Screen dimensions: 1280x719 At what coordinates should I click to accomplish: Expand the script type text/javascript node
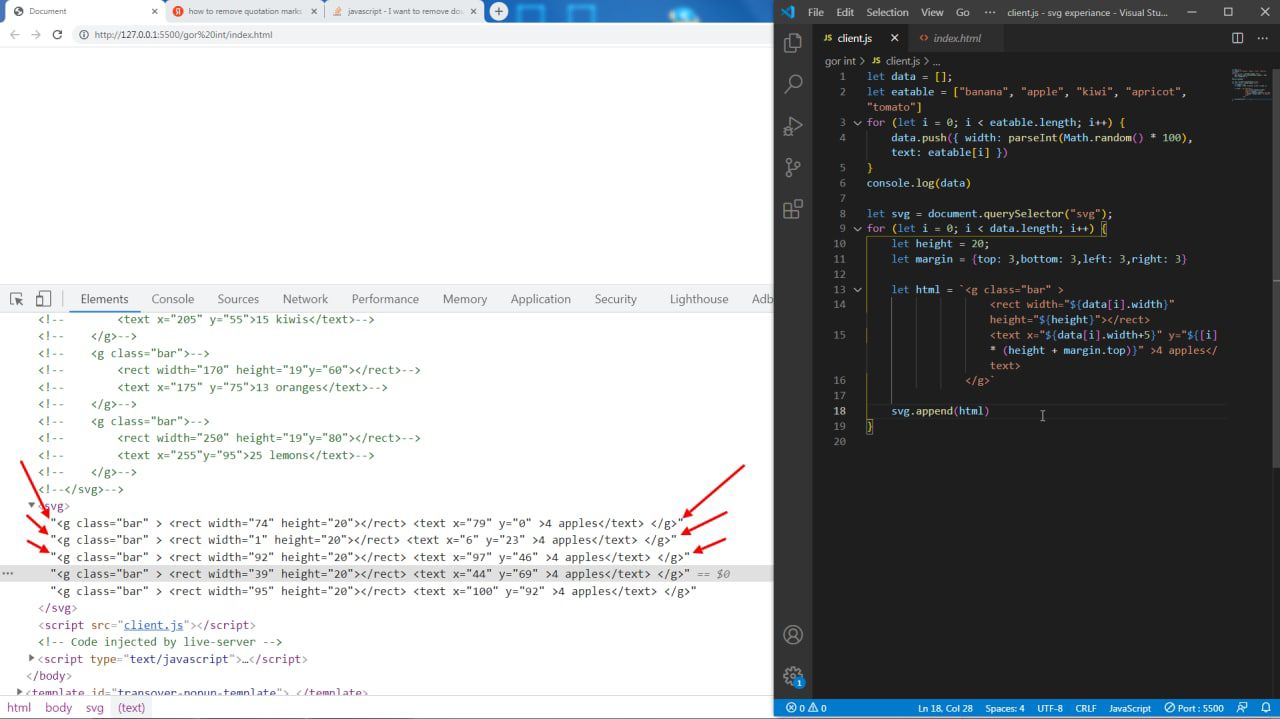[x=32, y=658]
